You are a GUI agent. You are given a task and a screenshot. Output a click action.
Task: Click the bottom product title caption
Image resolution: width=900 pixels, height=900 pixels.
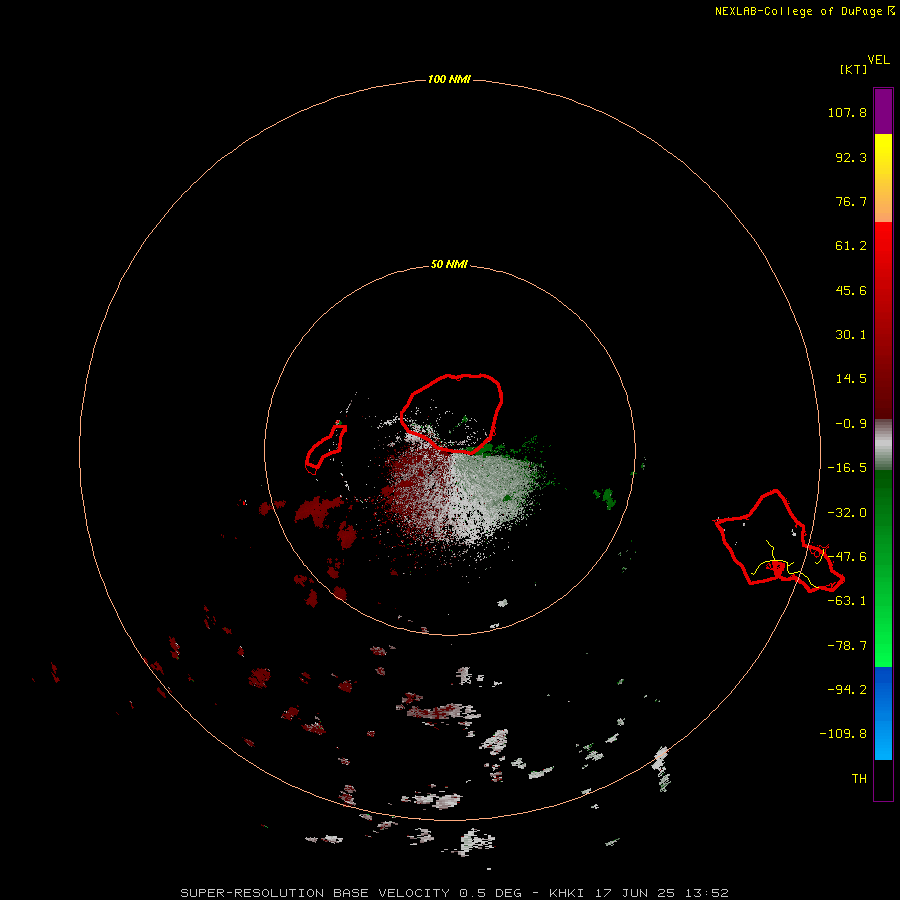455,893
